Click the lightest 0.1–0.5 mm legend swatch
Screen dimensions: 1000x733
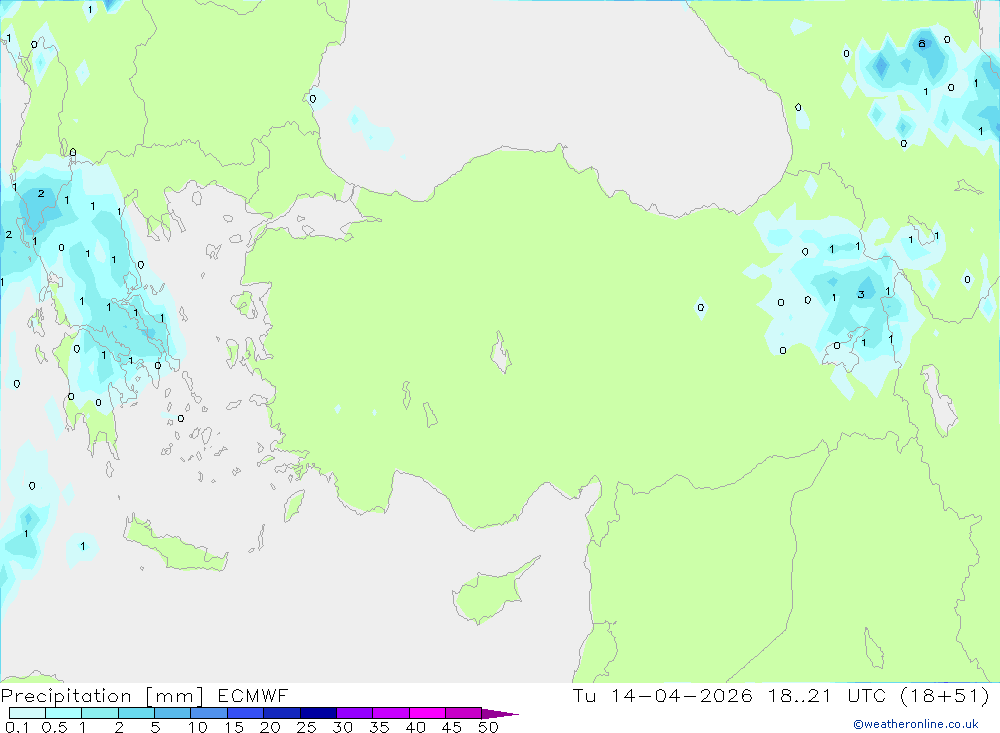[27, 713]
